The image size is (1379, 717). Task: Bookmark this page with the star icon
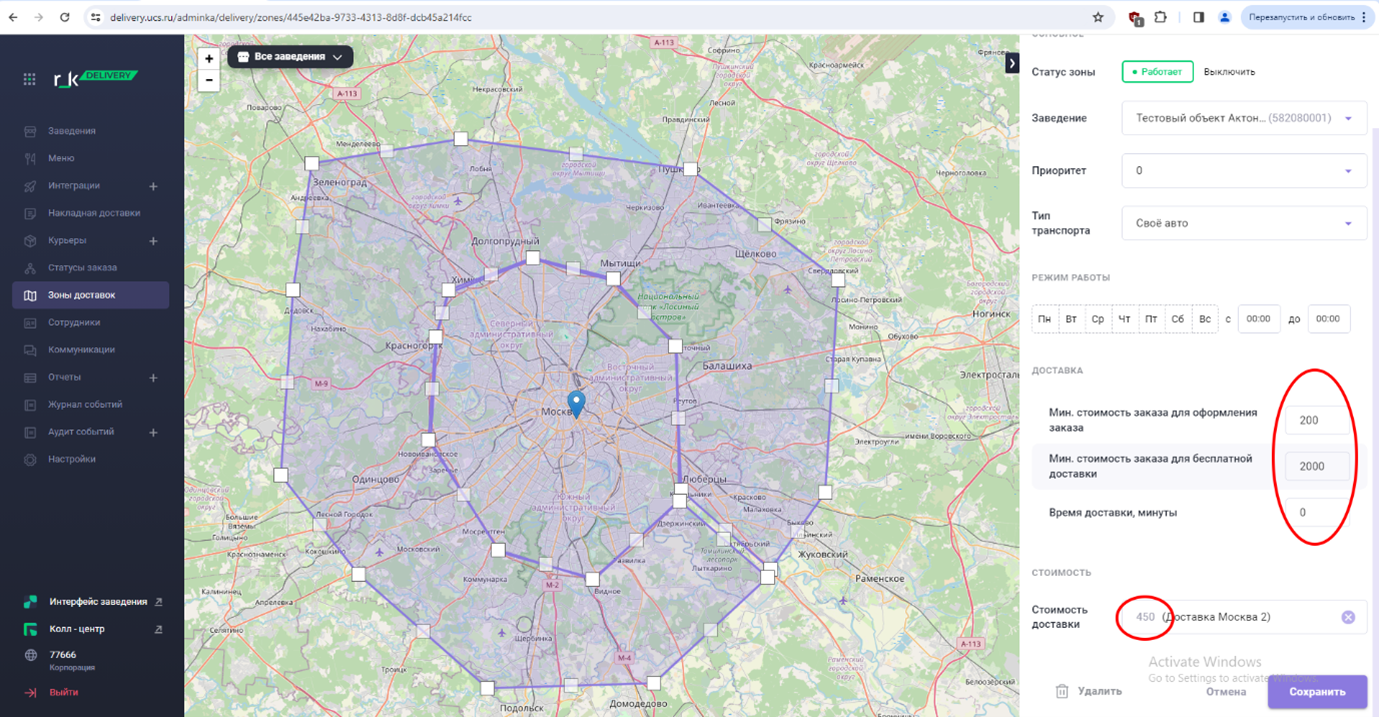pos(1098,17)
